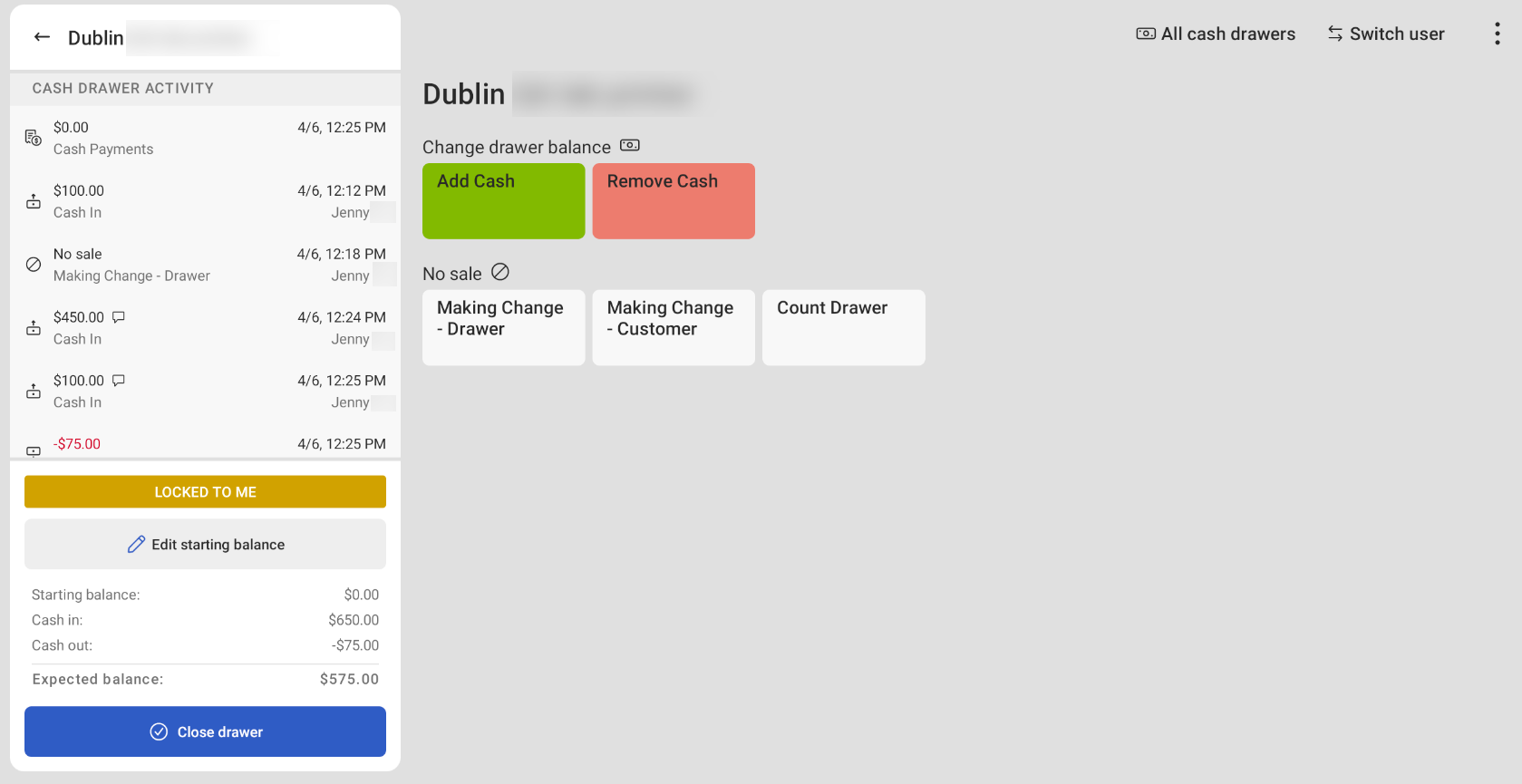This screenshot has height=784, width=1522.
Task: Click Switch user
Action: pyautogui.click(x=1386, y=34)
